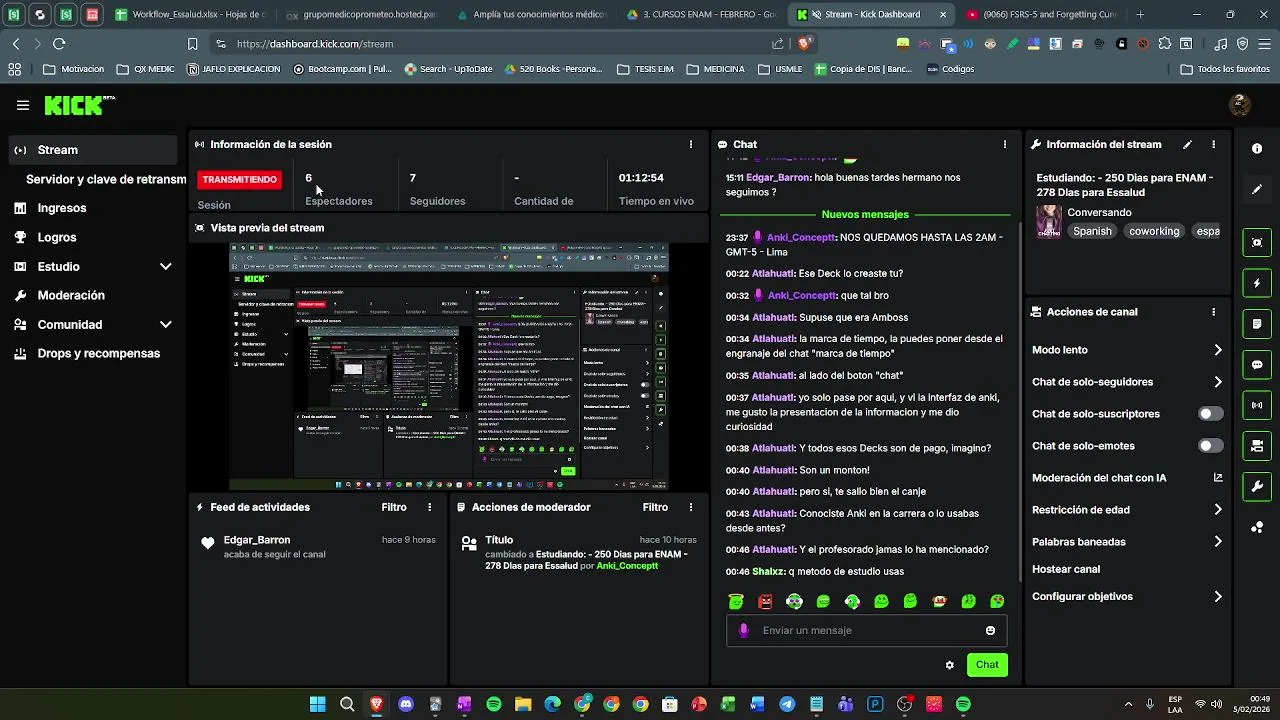Click the Kick logo
Viewport: 1280px width, 720px height.
coord(79,105)
